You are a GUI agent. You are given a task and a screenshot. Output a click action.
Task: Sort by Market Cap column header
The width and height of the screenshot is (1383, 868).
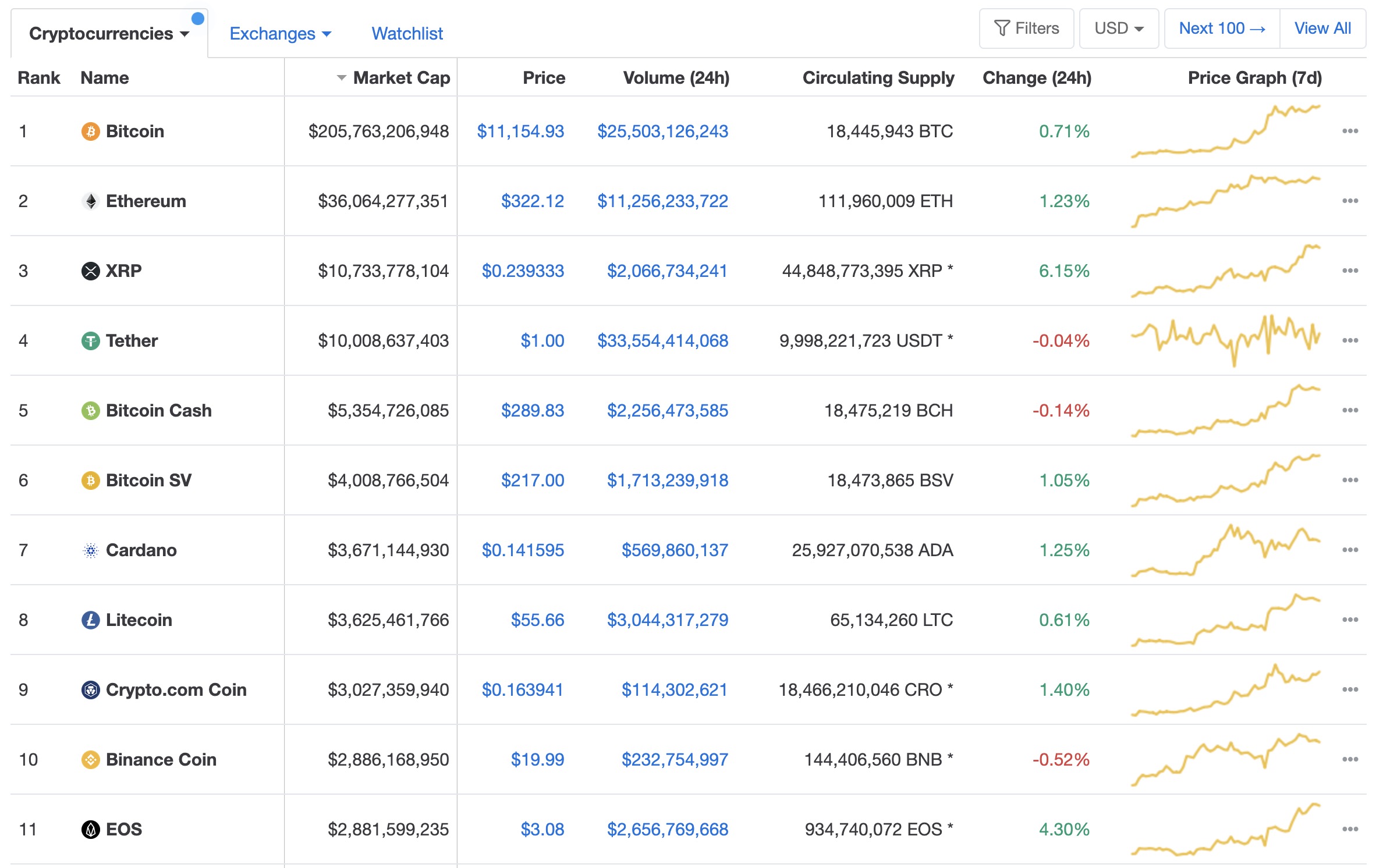tap(401, 78)
